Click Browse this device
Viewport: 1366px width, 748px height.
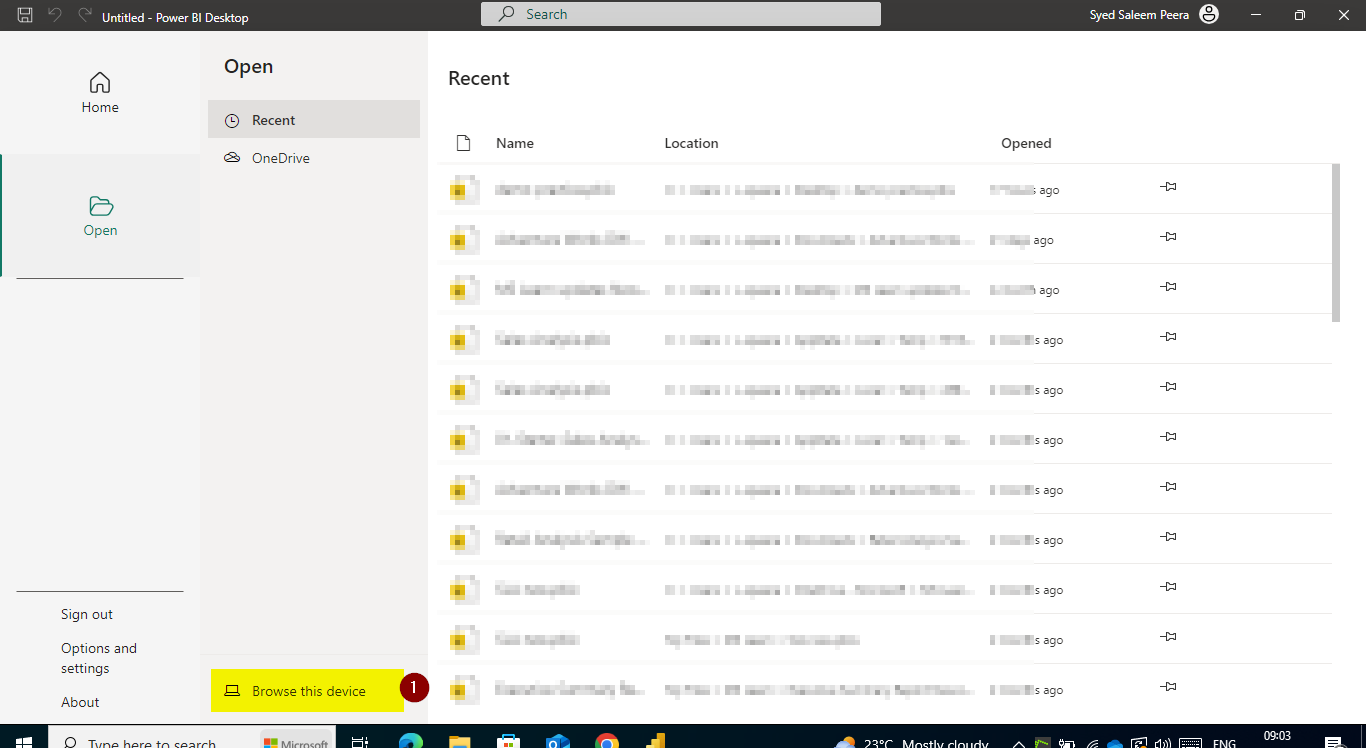[x=307, y=691]
